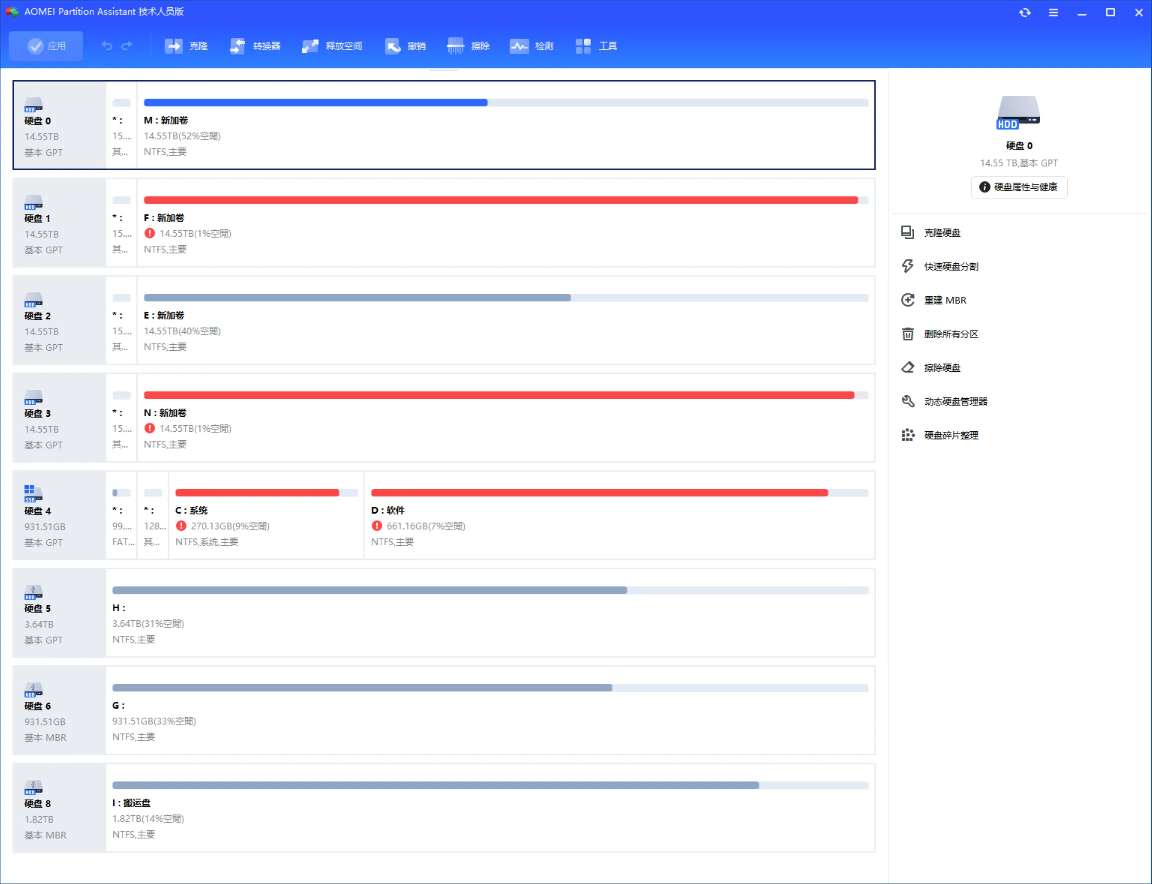
Task: Select the 128 MB unlabeled partition on Disk 4
Action: (x=154, y=515)
